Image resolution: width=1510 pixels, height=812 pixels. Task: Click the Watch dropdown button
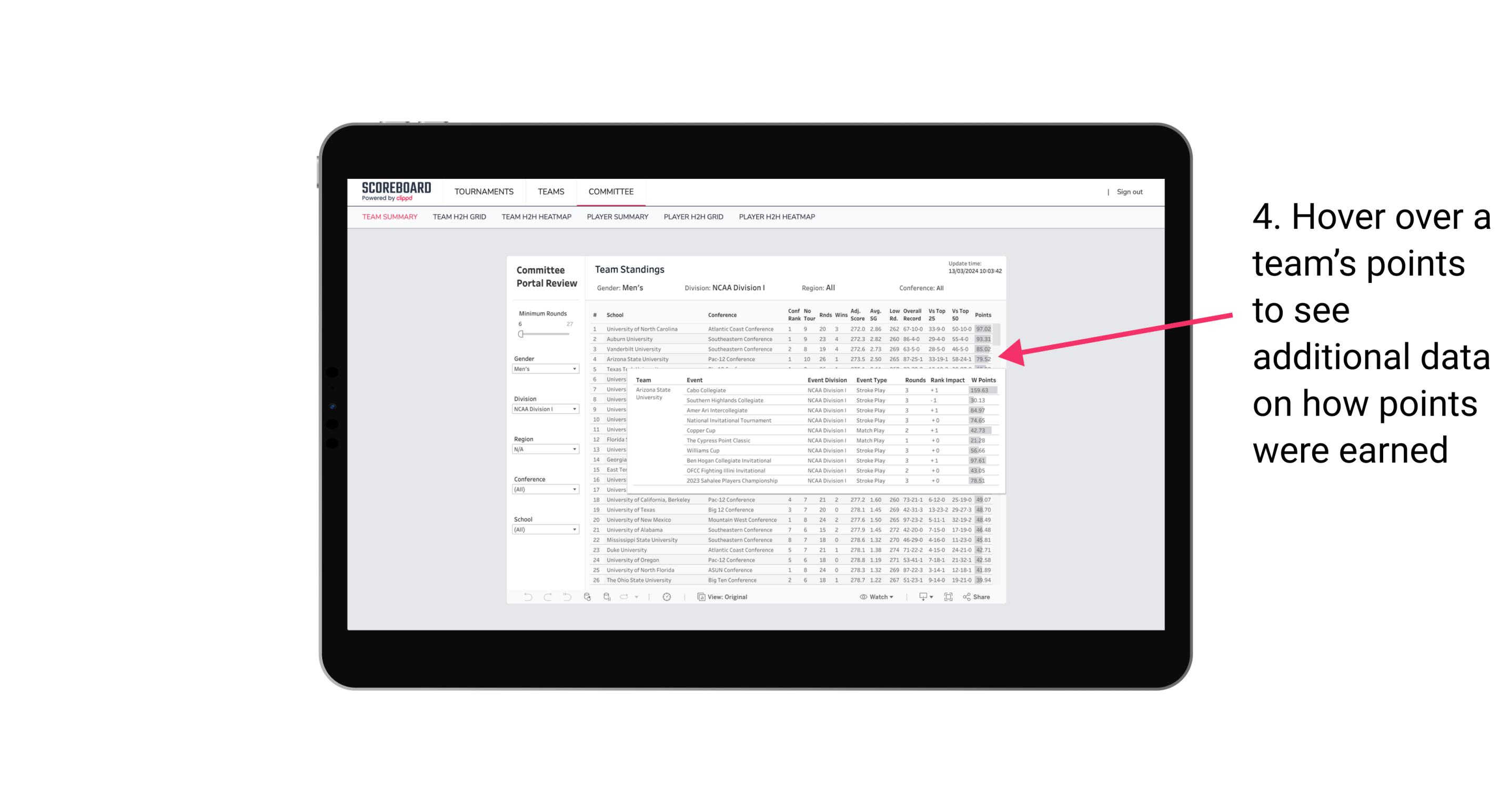coord(877,597)
